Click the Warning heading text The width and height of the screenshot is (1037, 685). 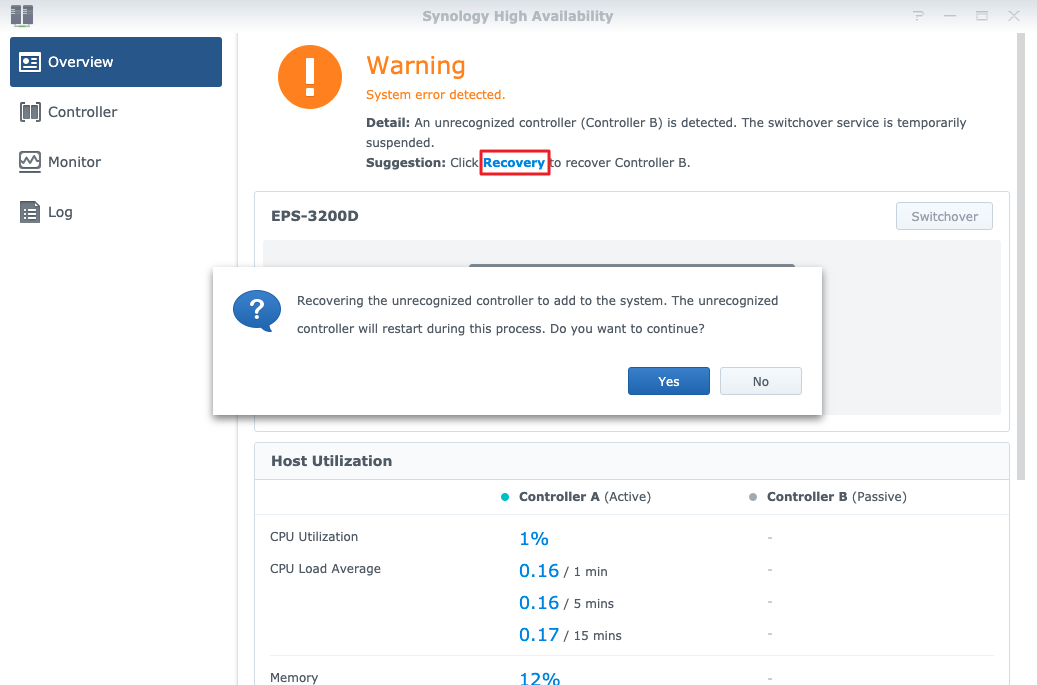[416, 65]
